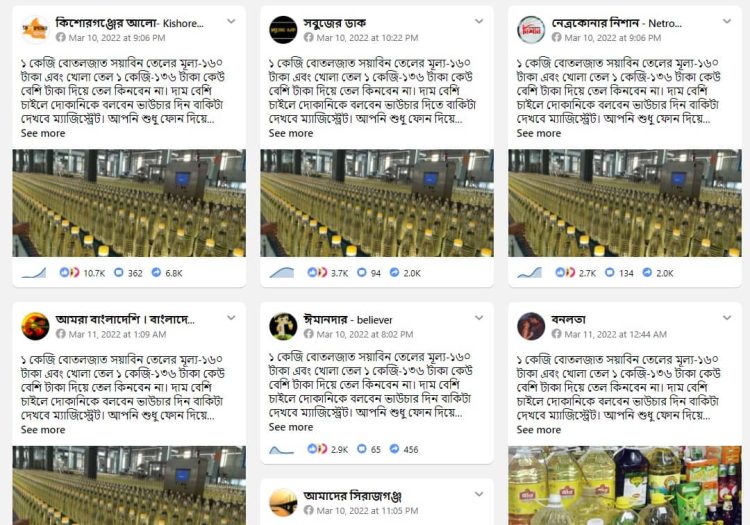Image resolution: width=750 pixels, height=525 pixels.
Task: Click the share icon next to 456
Action: [394, 449]
